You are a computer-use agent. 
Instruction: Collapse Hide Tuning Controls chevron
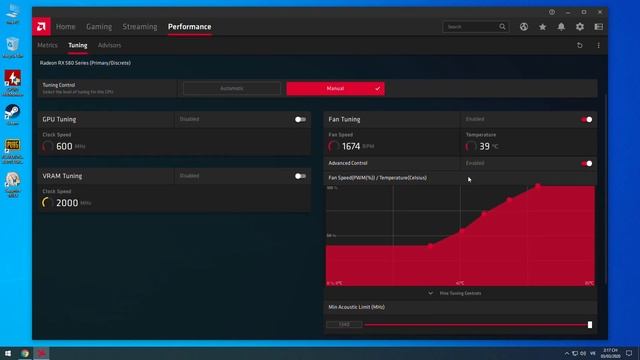tap(430, 293)
